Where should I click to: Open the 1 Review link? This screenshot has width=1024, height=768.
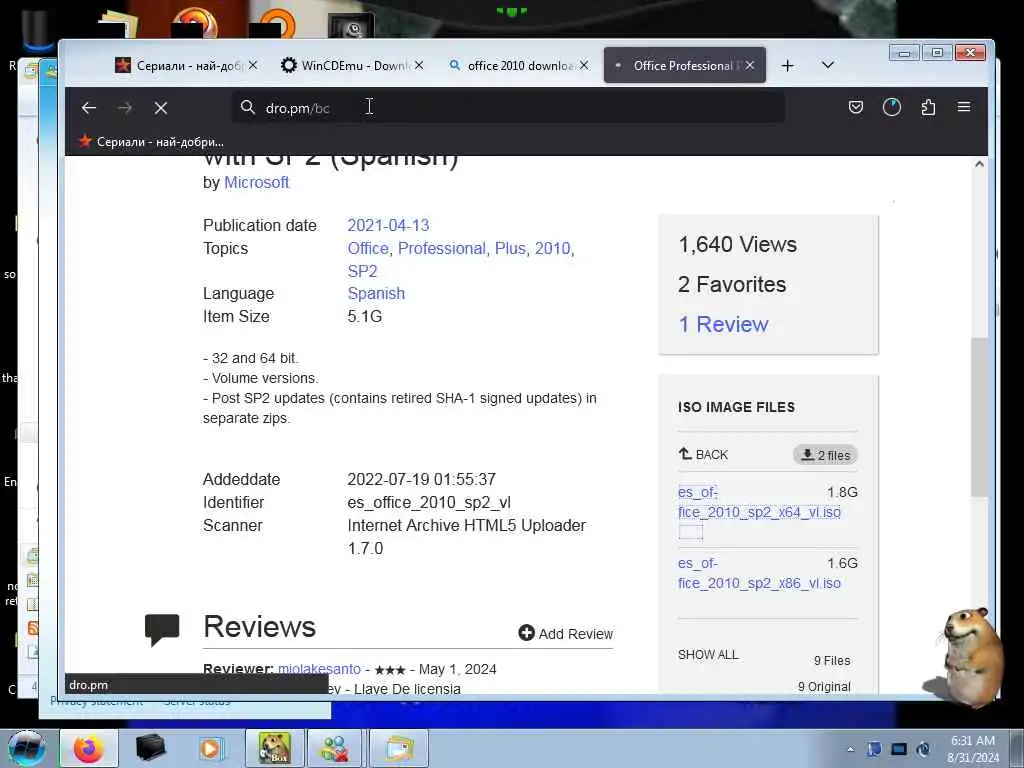coord(723,325)
